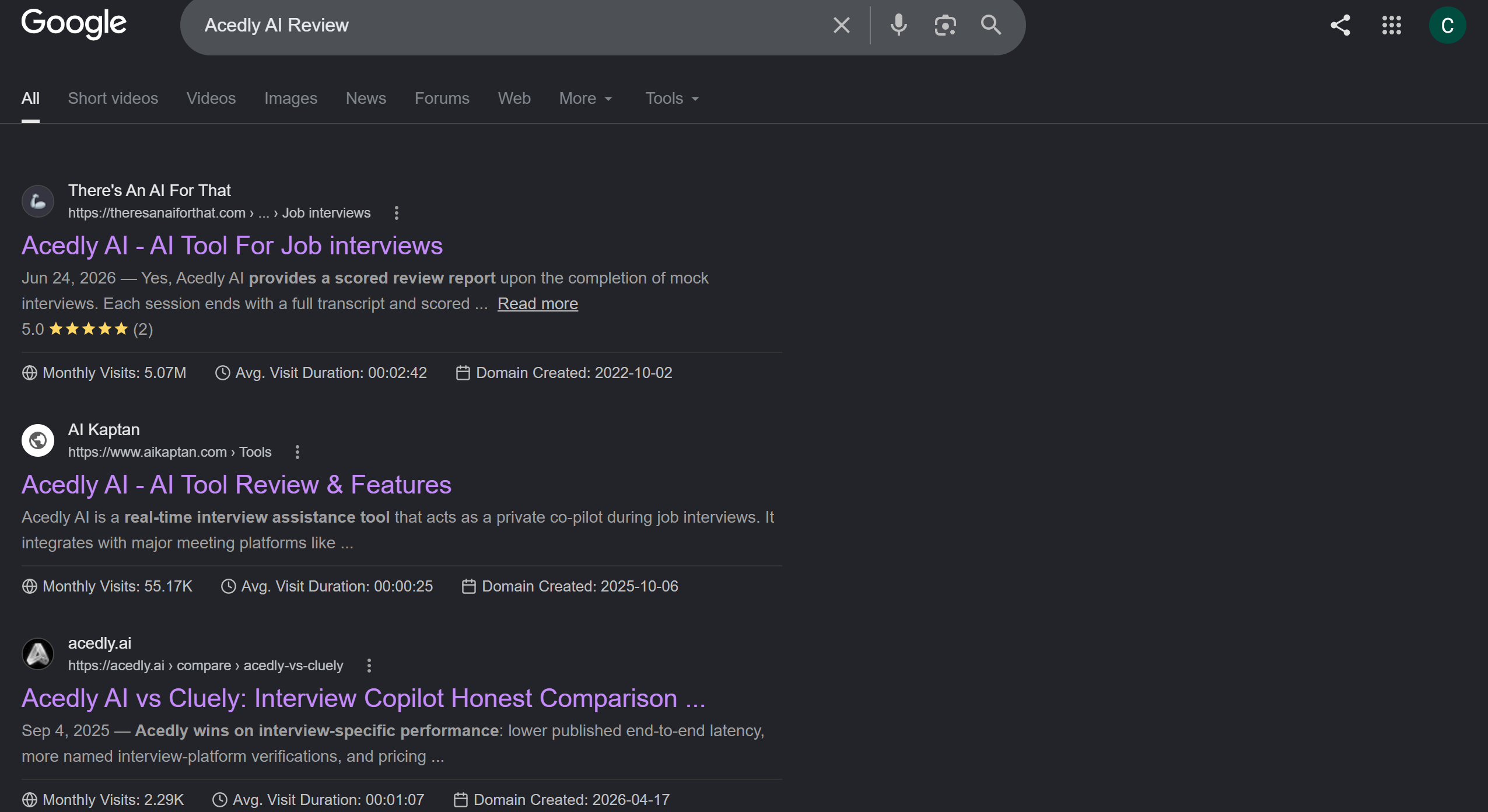Screen dimensions: 1488x812
Task: Click clock icon beside duration 00:01:07
Action: click(219, 800)
